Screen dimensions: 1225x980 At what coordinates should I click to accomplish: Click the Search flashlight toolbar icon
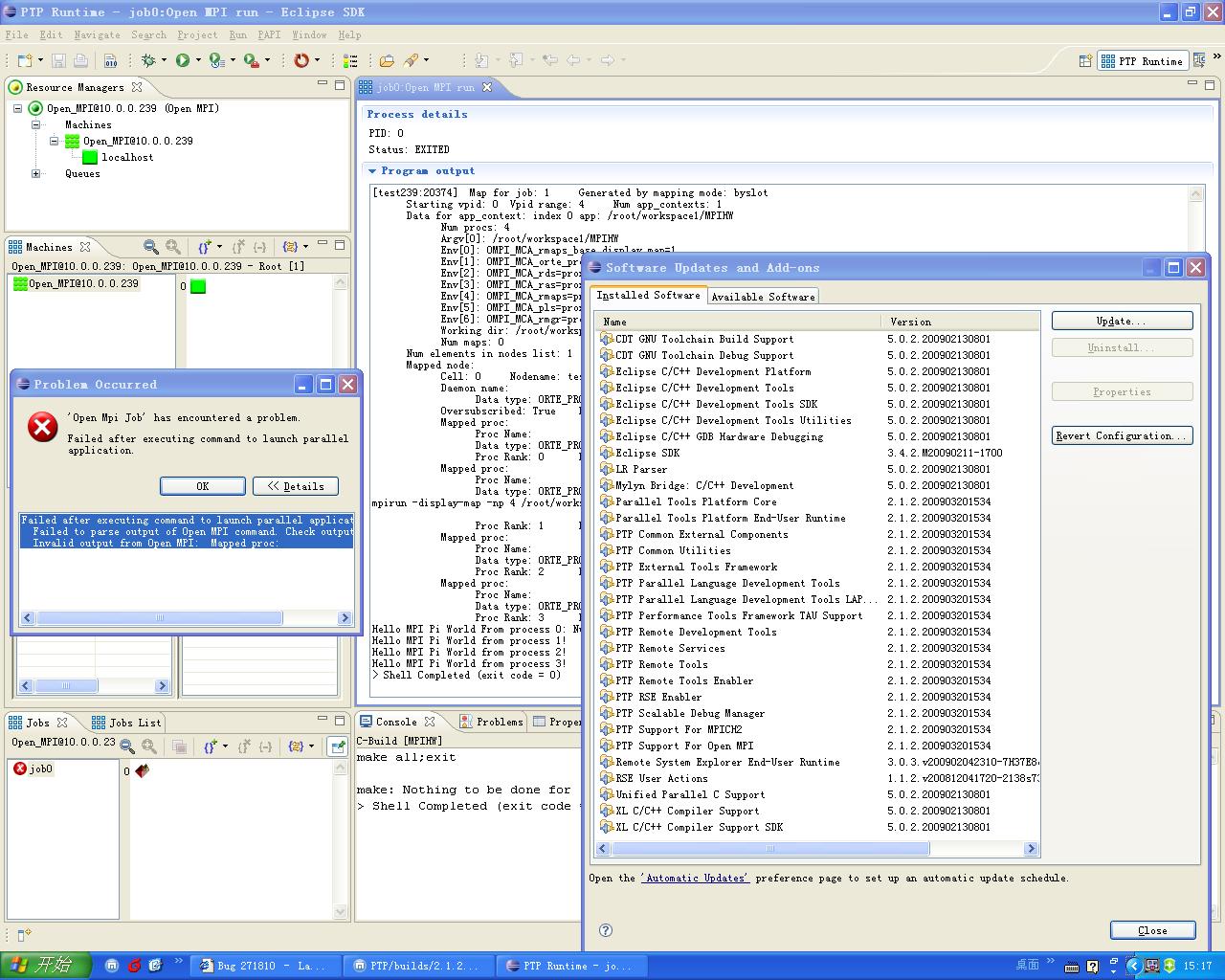click(412, 60)
